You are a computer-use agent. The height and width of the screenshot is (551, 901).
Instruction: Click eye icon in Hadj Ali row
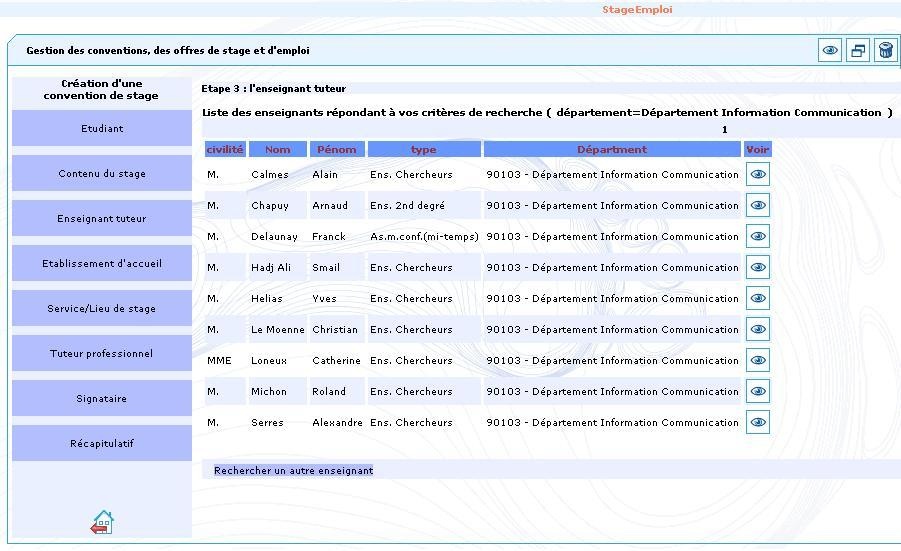point(758,267)
